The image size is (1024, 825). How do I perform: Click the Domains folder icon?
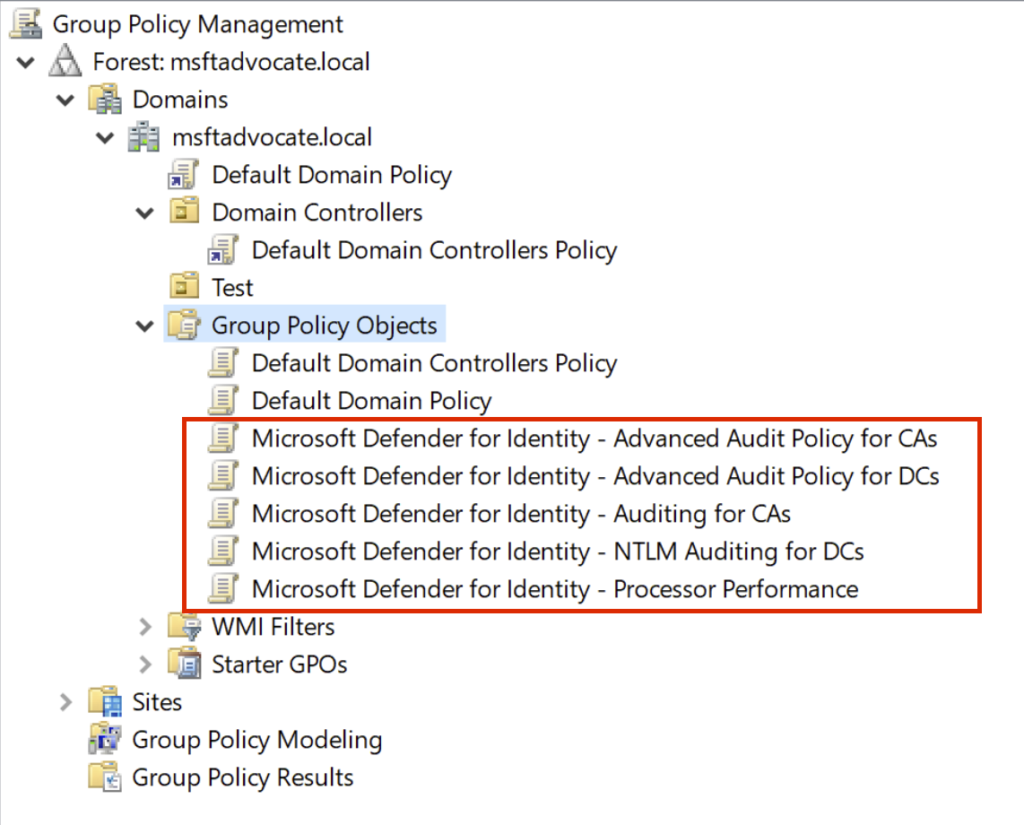tap(104, 100)
